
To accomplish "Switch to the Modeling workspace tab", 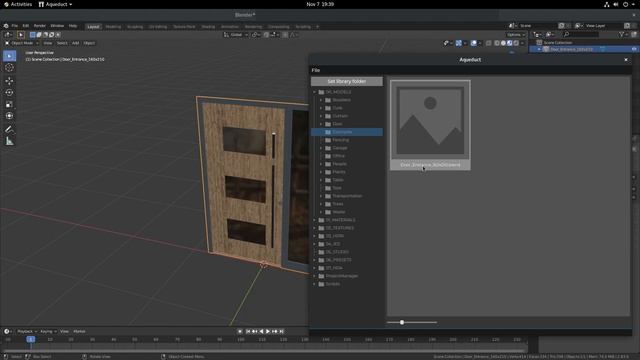I will [x=113, y=27].
